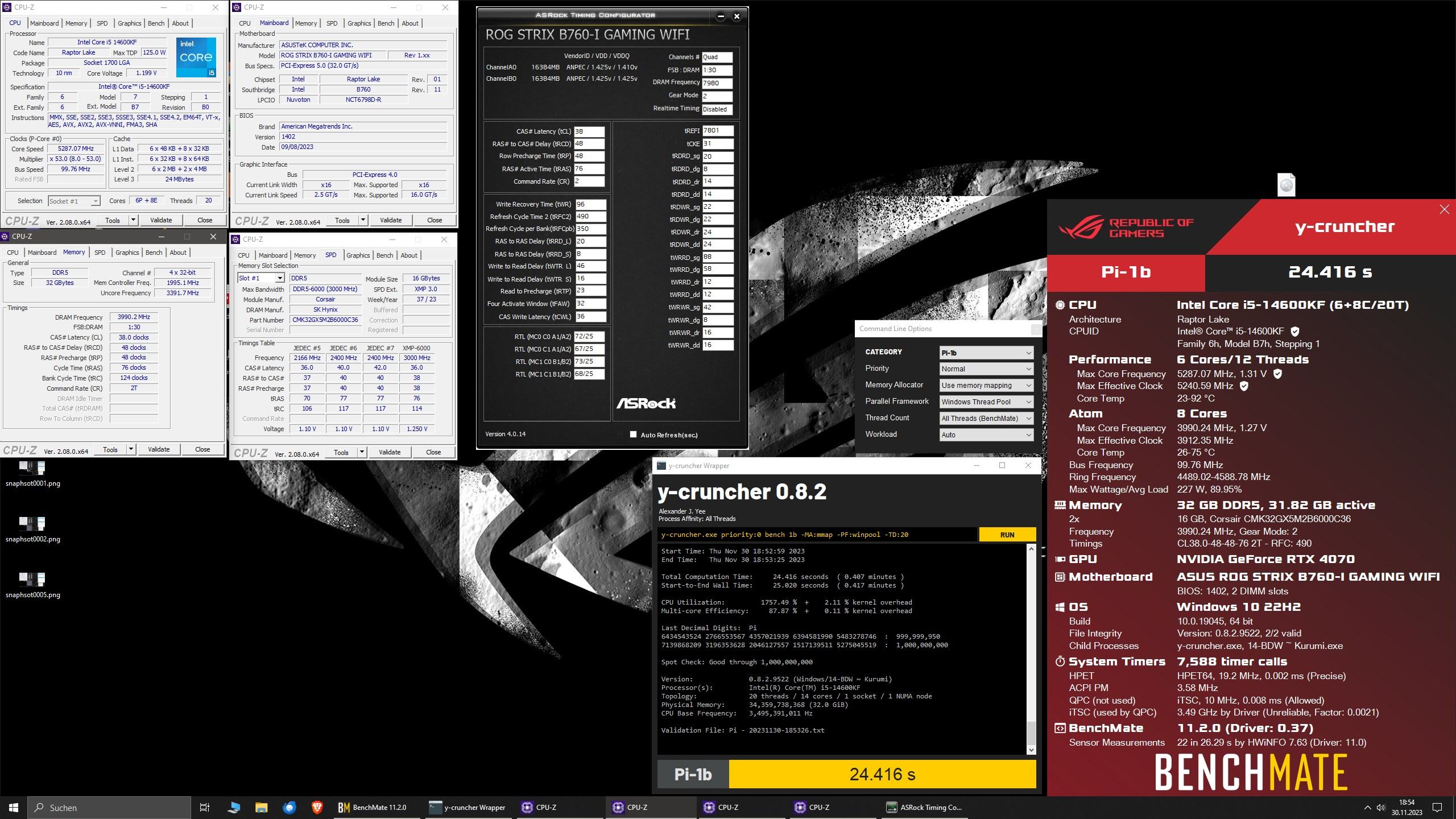Click the Windows search box Suchen
This screenshot has height=819, width=1456.
coord(109,807)
